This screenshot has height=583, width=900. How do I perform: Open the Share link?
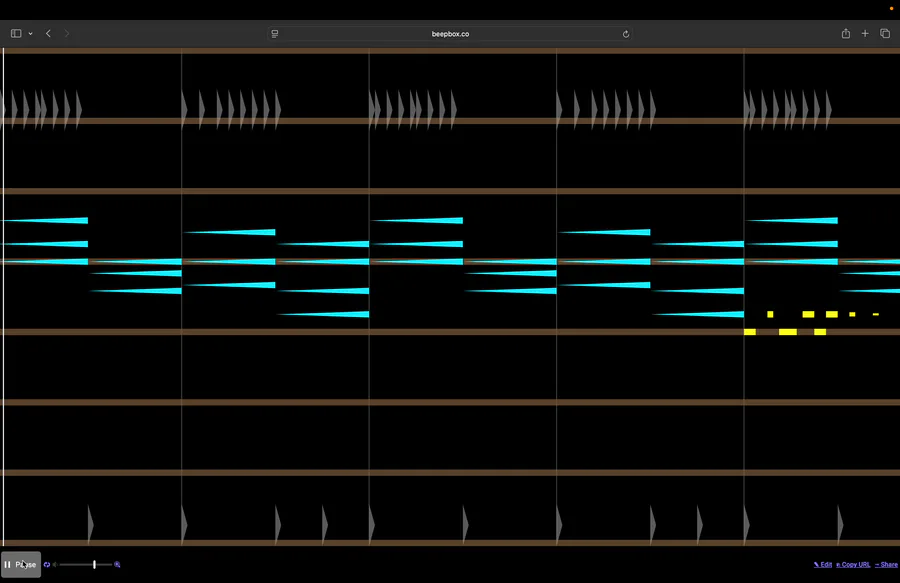886,565
